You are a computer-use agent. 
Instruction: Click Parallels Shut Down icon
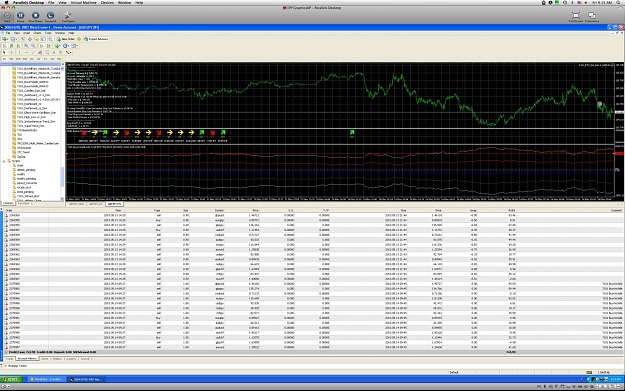(x=35, y=16)
